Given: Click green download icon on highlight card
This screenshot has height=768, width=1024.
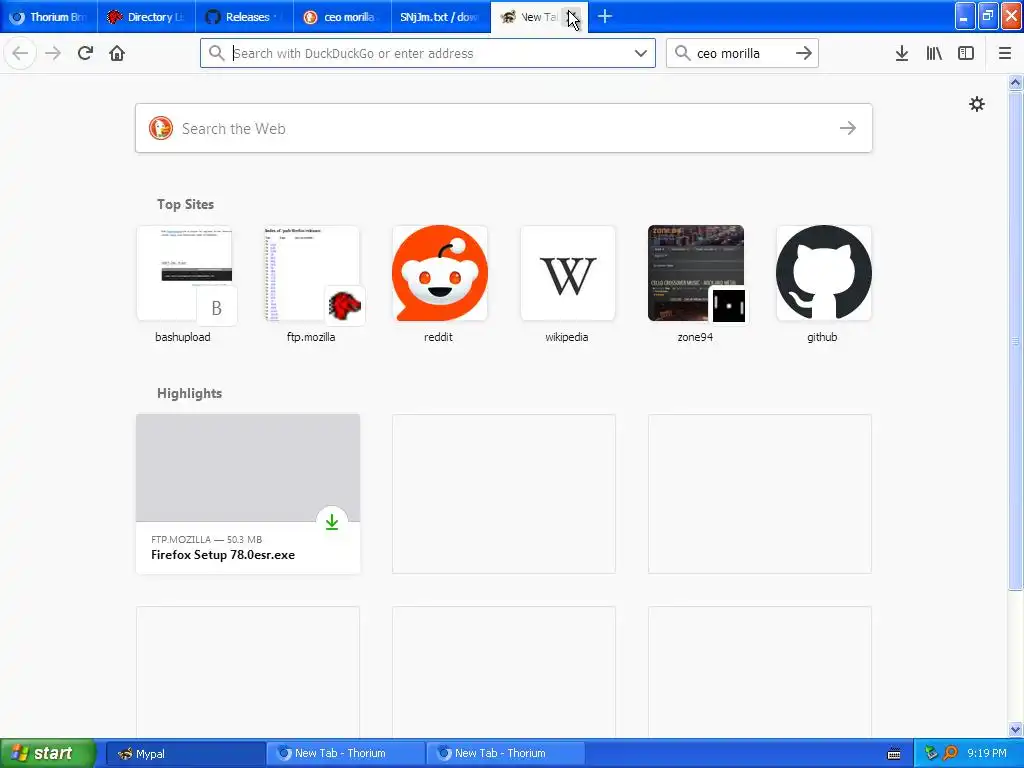Looking at the screenshot, I should pyautogui.click(x=332, y=522).
